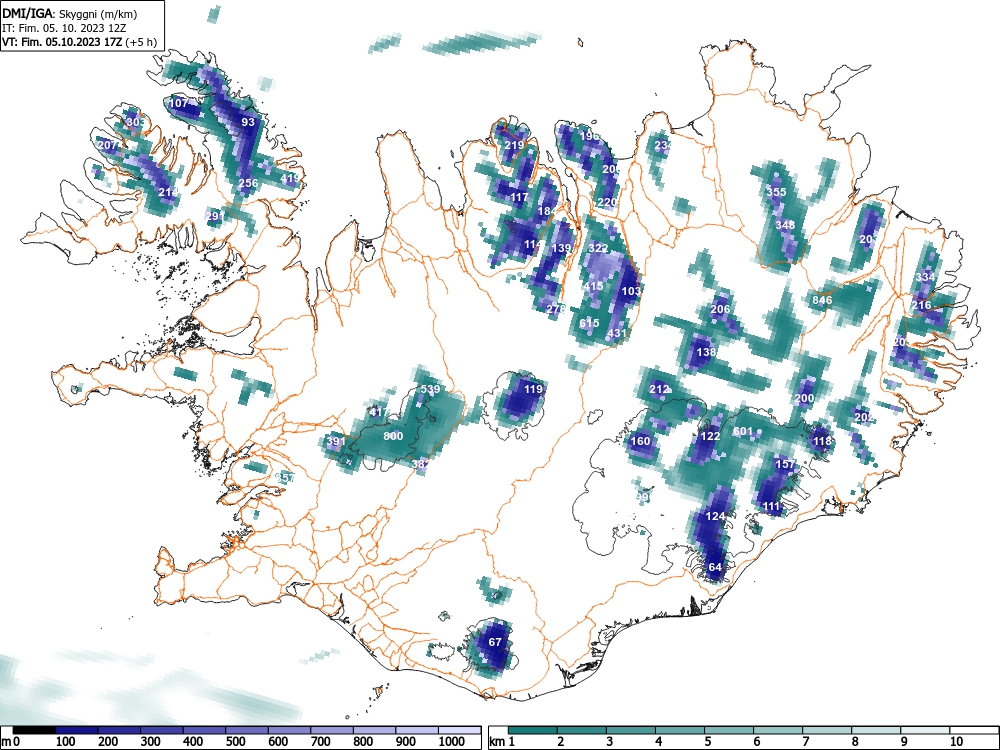Click the visibility value 119 on the glacier
1000x750 pixels.
pos(533,389)
